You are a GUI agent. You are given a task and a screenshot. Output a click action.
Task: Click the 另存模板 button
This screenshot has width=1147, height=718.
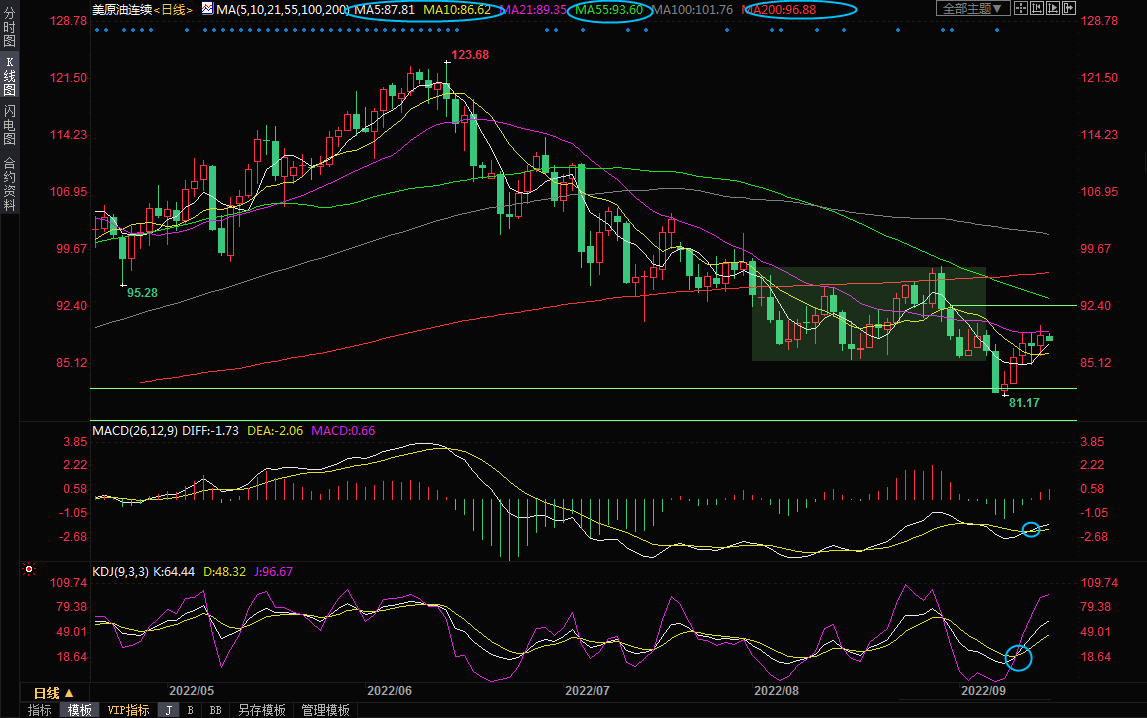pyautogui.click(x=260, y=710)
